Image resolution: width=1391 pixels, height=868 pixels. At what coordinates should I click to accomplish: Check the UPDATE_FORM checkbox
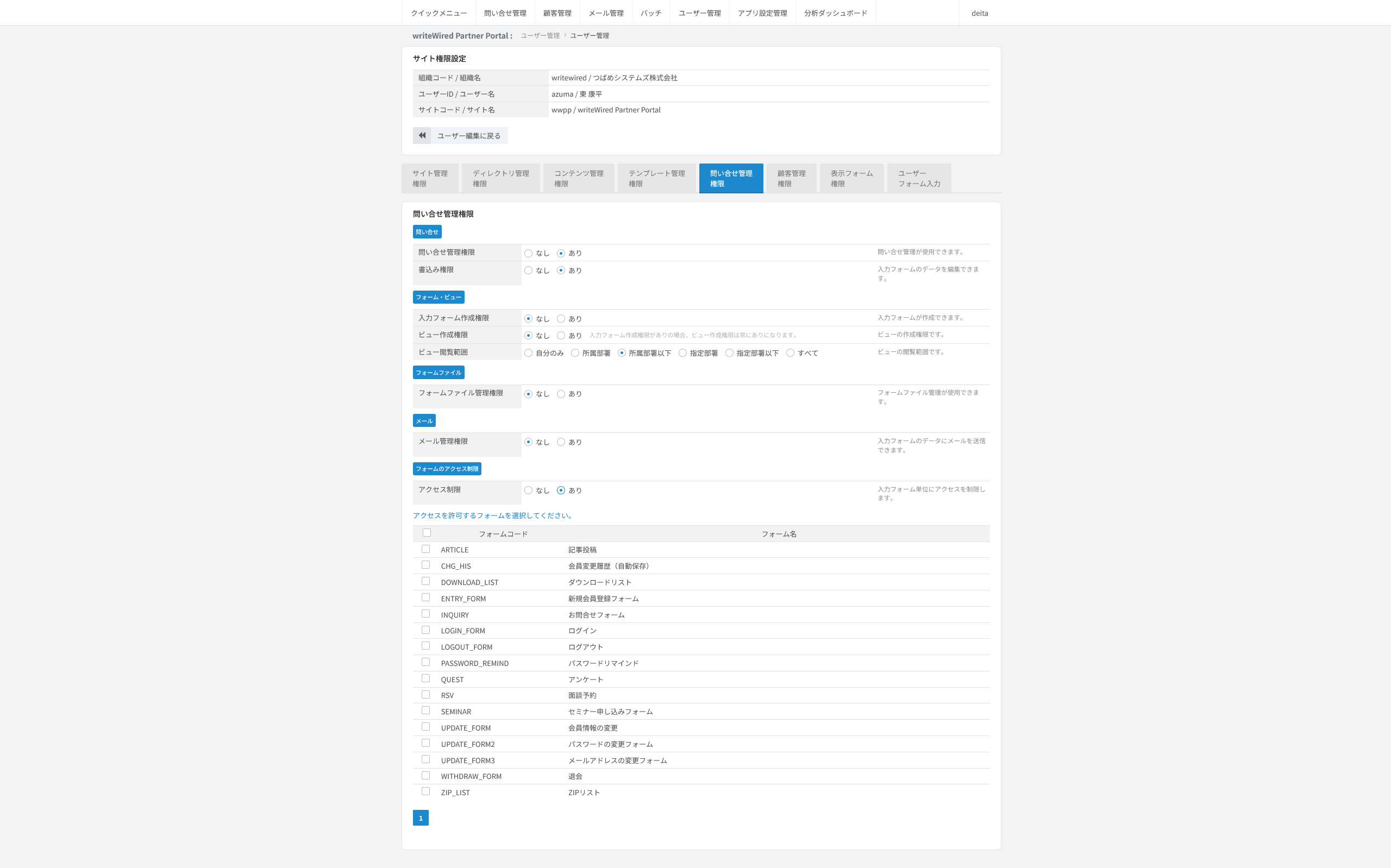coord(425,727)
